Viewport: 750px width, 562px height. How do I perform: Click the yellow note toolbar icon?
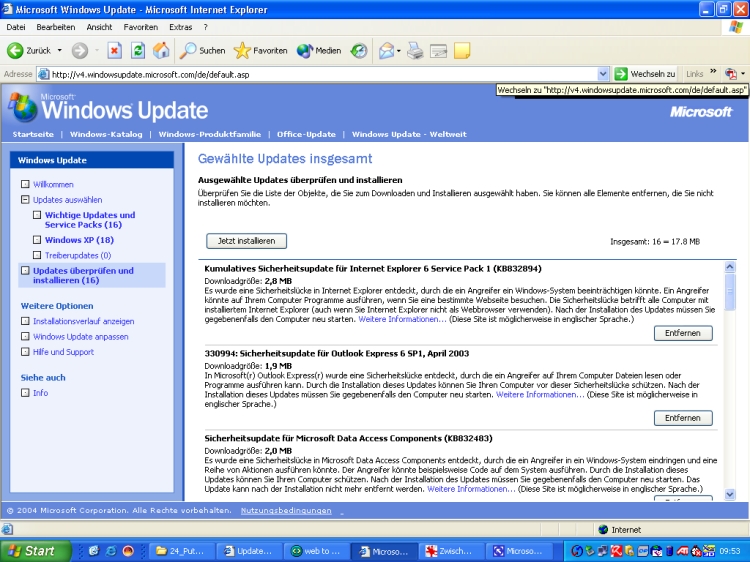pos(462,50)
